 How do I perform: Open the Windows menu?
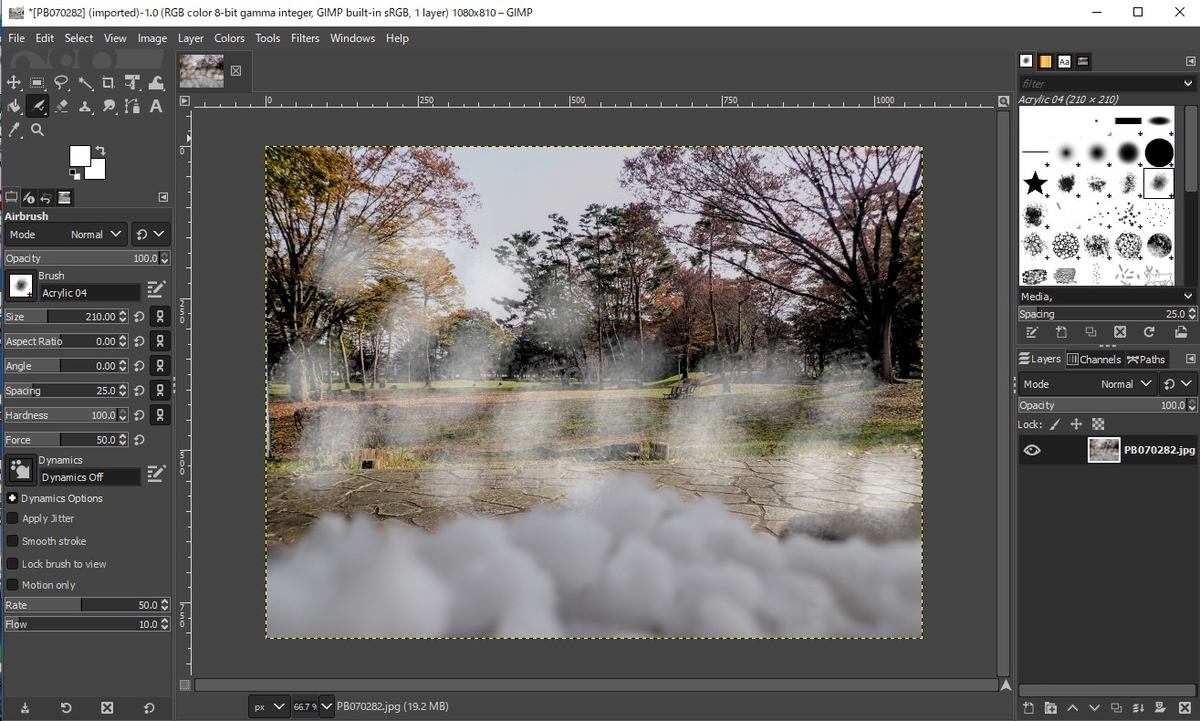tap(352, 38)
